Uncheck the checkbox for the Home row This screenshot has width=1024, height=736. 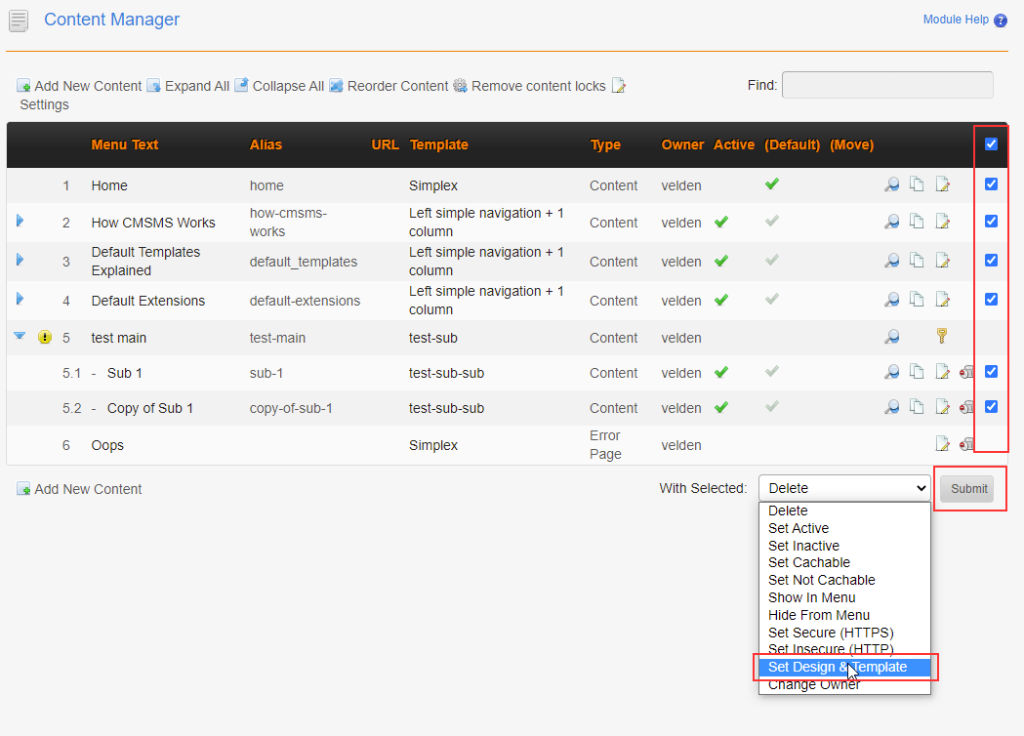click(x=991, y=184)
